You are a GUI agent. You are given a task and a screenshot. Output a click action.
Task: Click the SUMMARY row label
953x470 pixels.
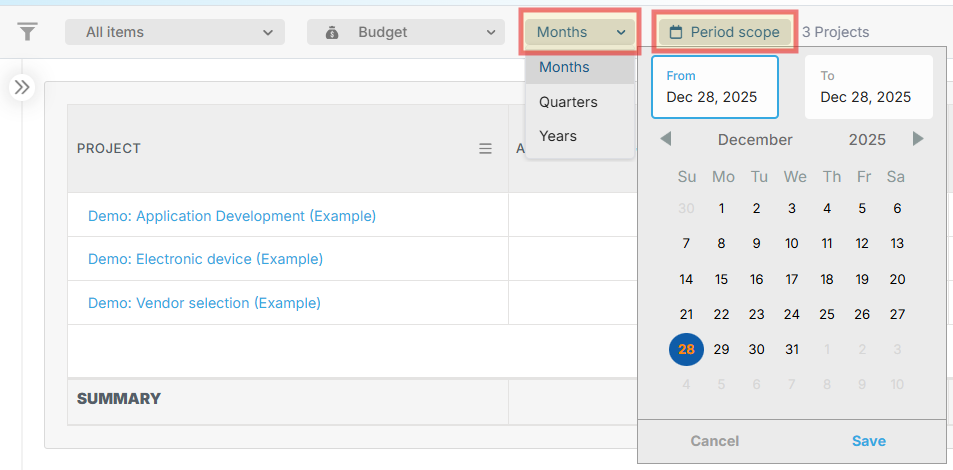coord(119,399)
